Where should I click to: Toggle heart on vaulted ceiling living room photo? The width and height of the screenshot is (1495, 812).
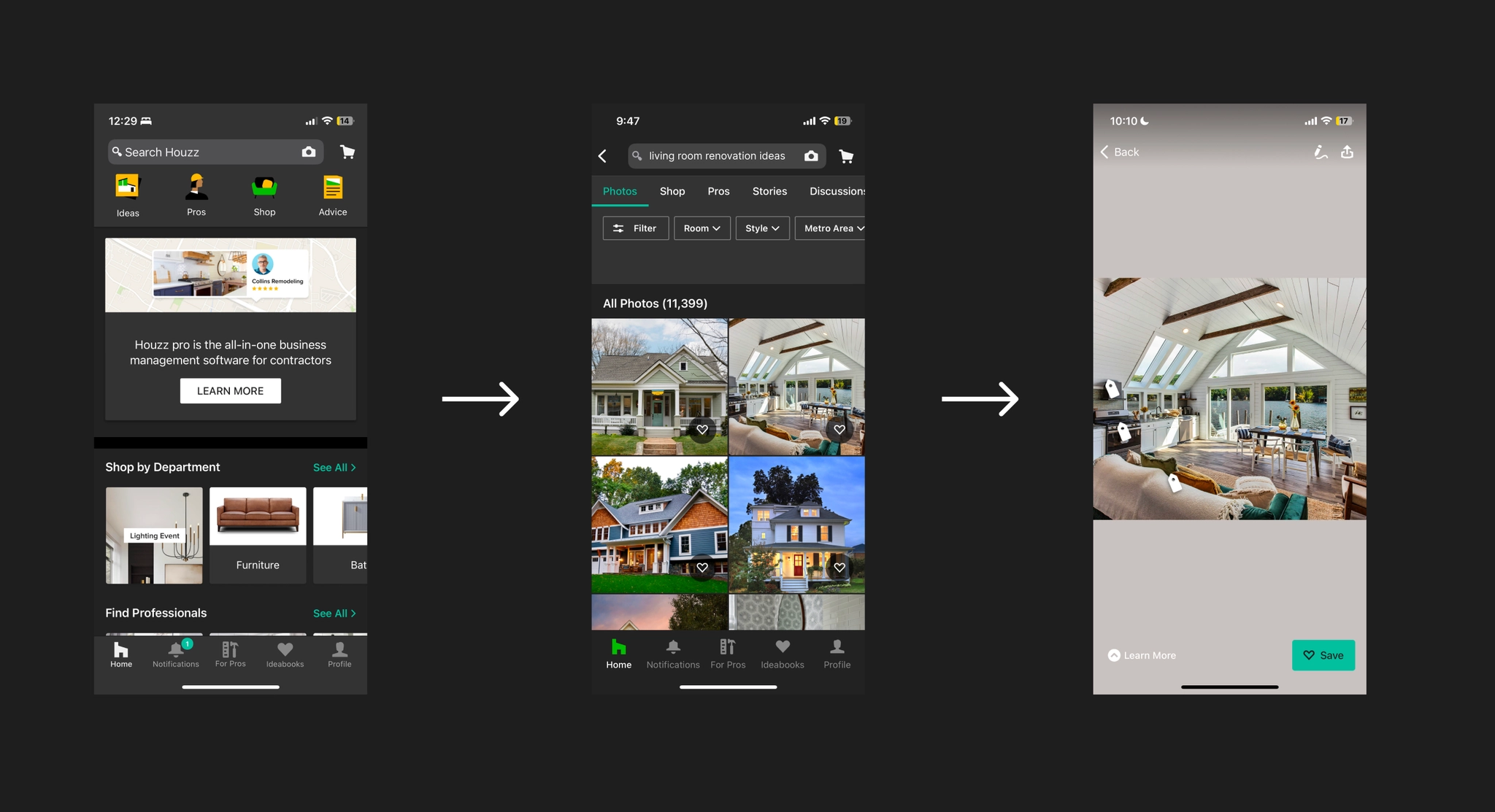pos(839,430)
